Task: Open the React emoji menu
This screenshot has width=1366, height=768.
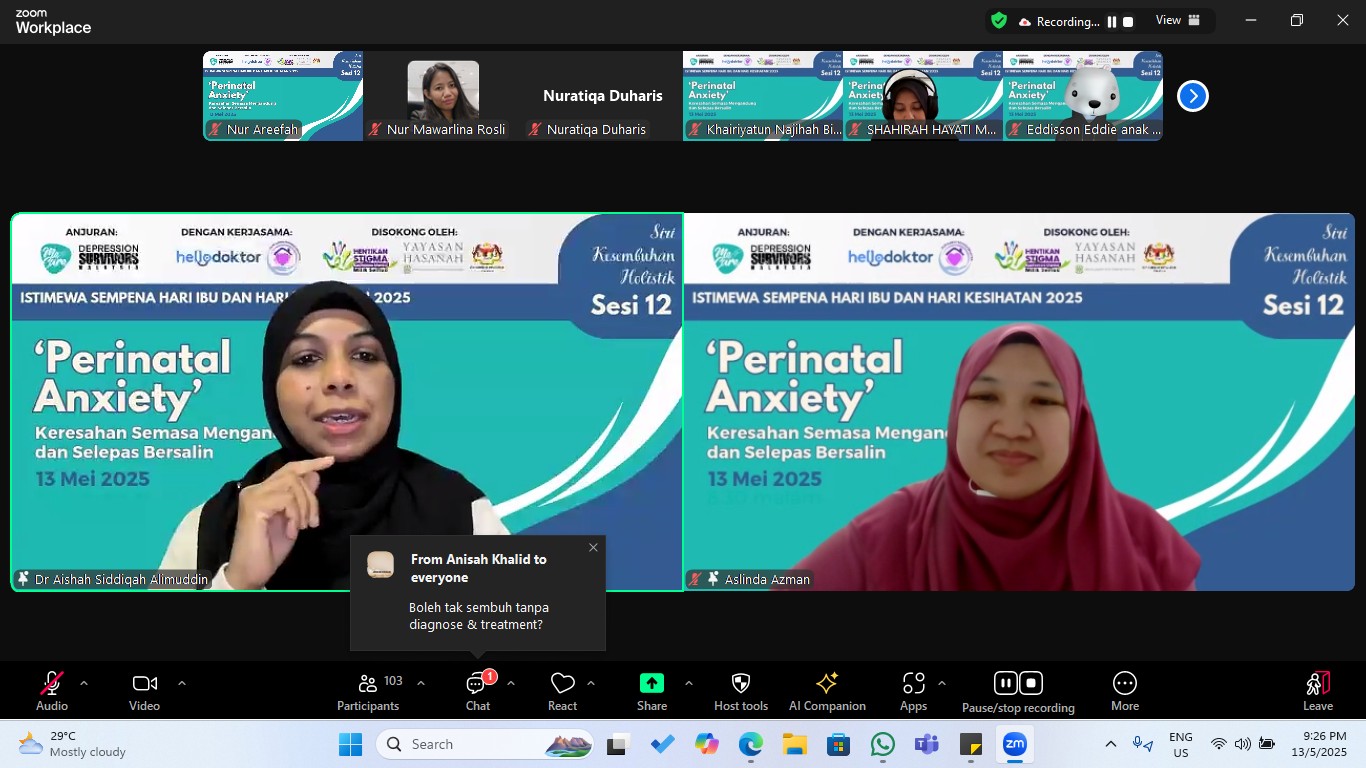Action: [x=563, y=691]
